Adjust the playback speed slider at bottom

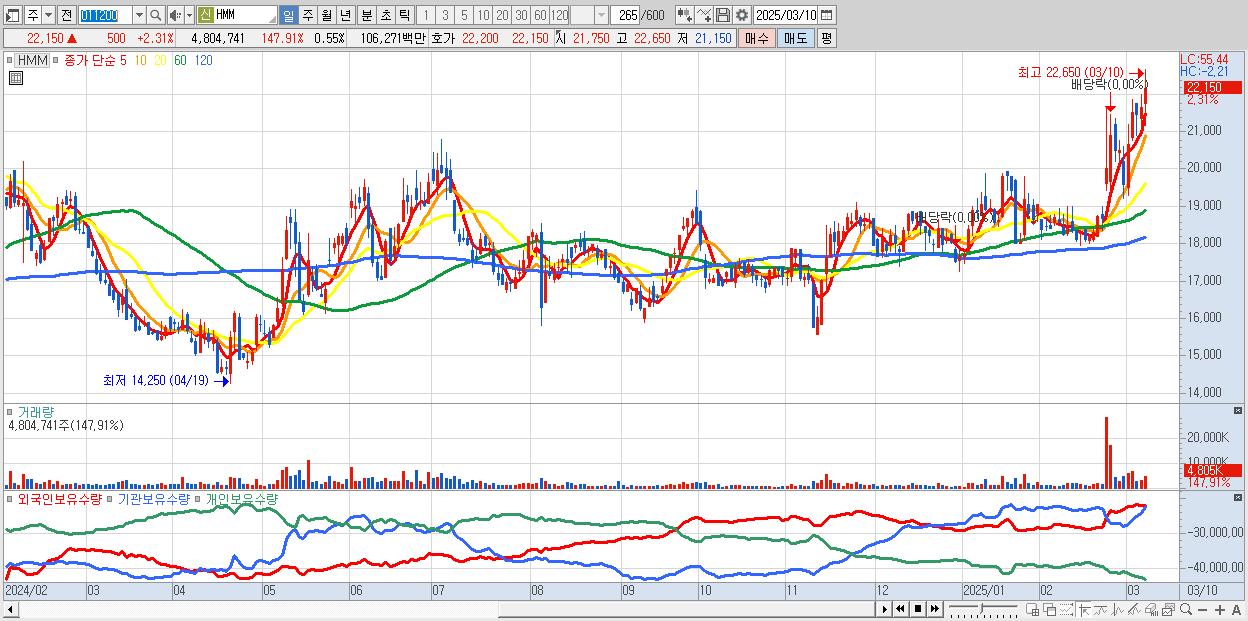tap(983, 609)
